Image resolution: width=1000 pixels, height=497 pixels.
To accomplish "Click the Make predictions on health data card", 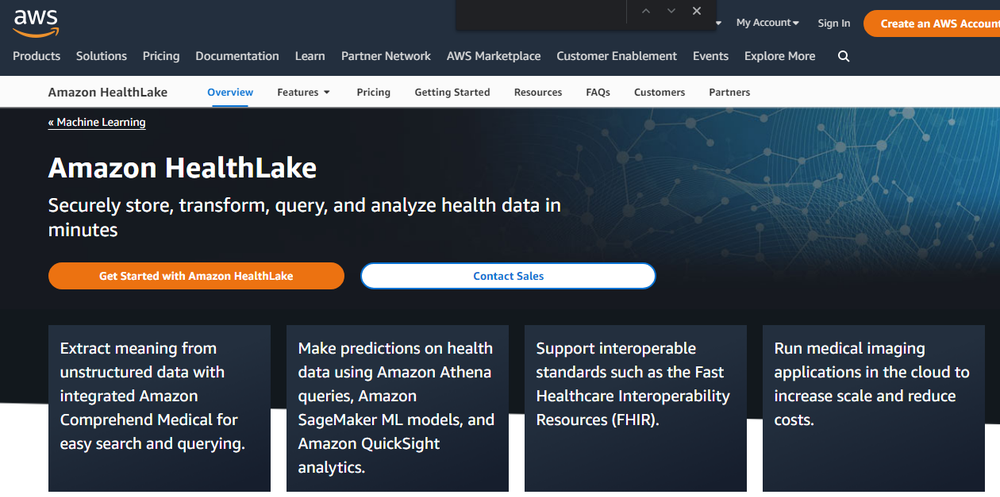I will [397, 408].
